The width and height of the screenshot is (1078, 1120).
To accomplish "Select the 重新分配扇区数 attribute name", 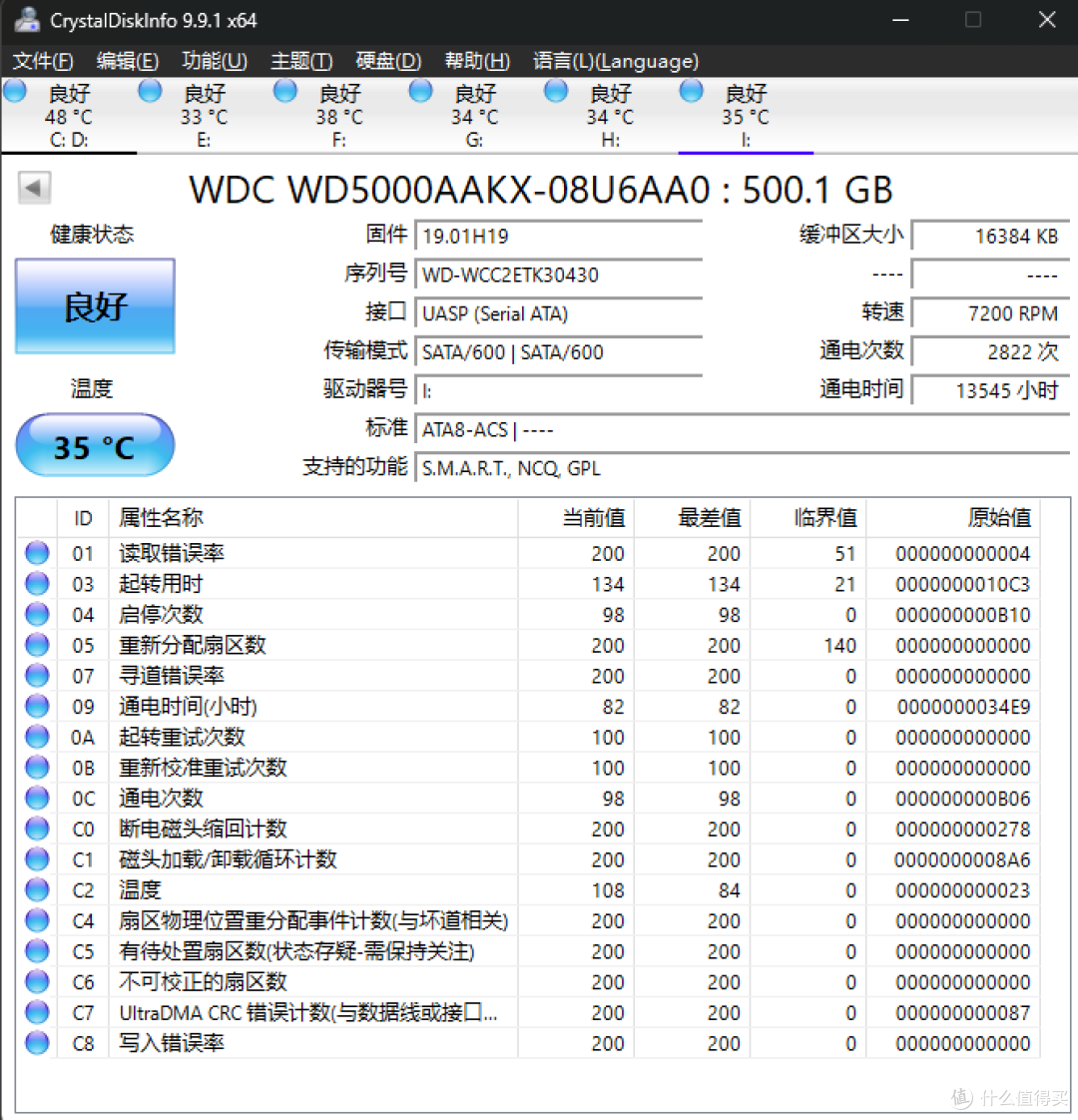I will pos(193,645).
